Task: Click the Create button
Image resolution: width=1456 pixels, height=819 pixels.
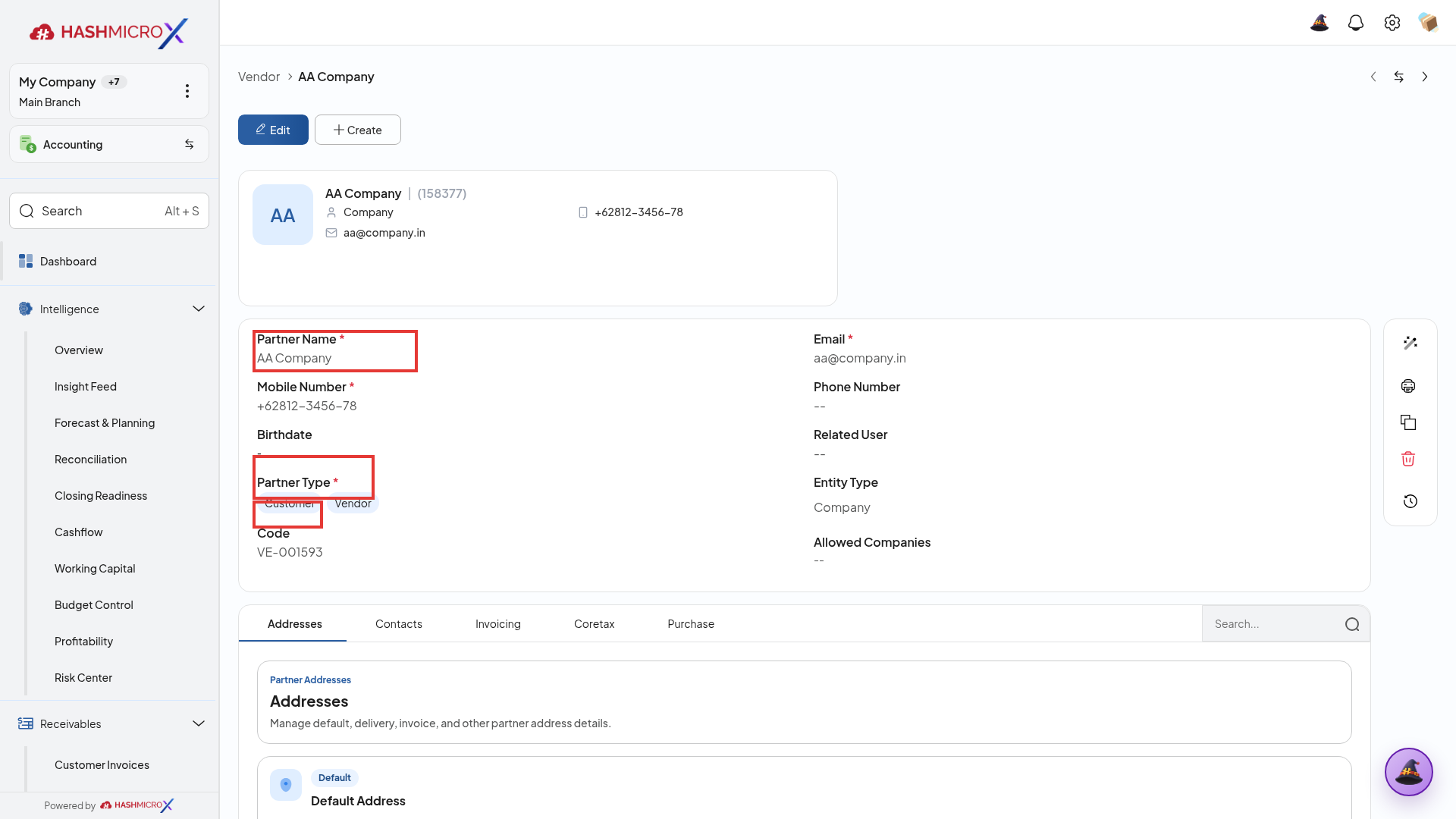Action: pos(358,130)
